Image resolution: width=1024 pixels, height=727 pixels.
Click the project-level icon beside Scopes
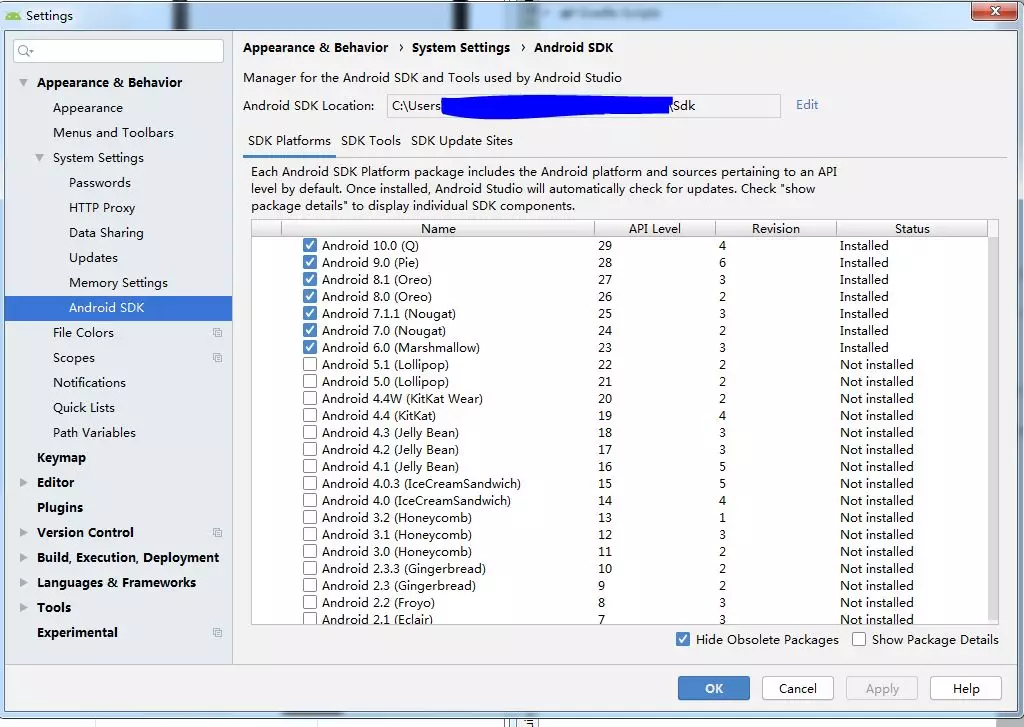click(x=217, y=357)
